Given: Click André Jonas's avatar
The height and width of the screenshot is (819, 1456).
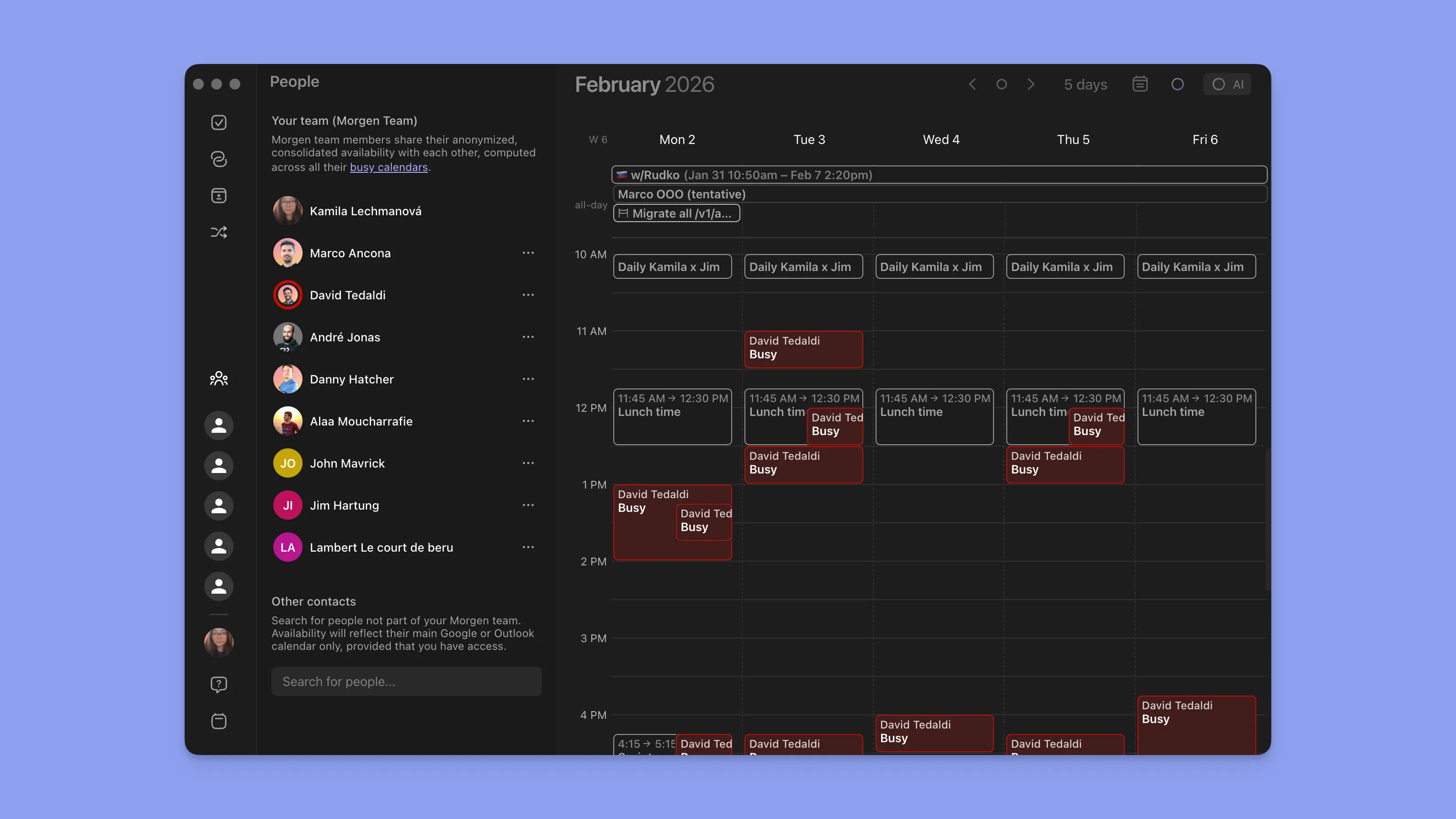Looking at the screenshot, I should [288, 337].
